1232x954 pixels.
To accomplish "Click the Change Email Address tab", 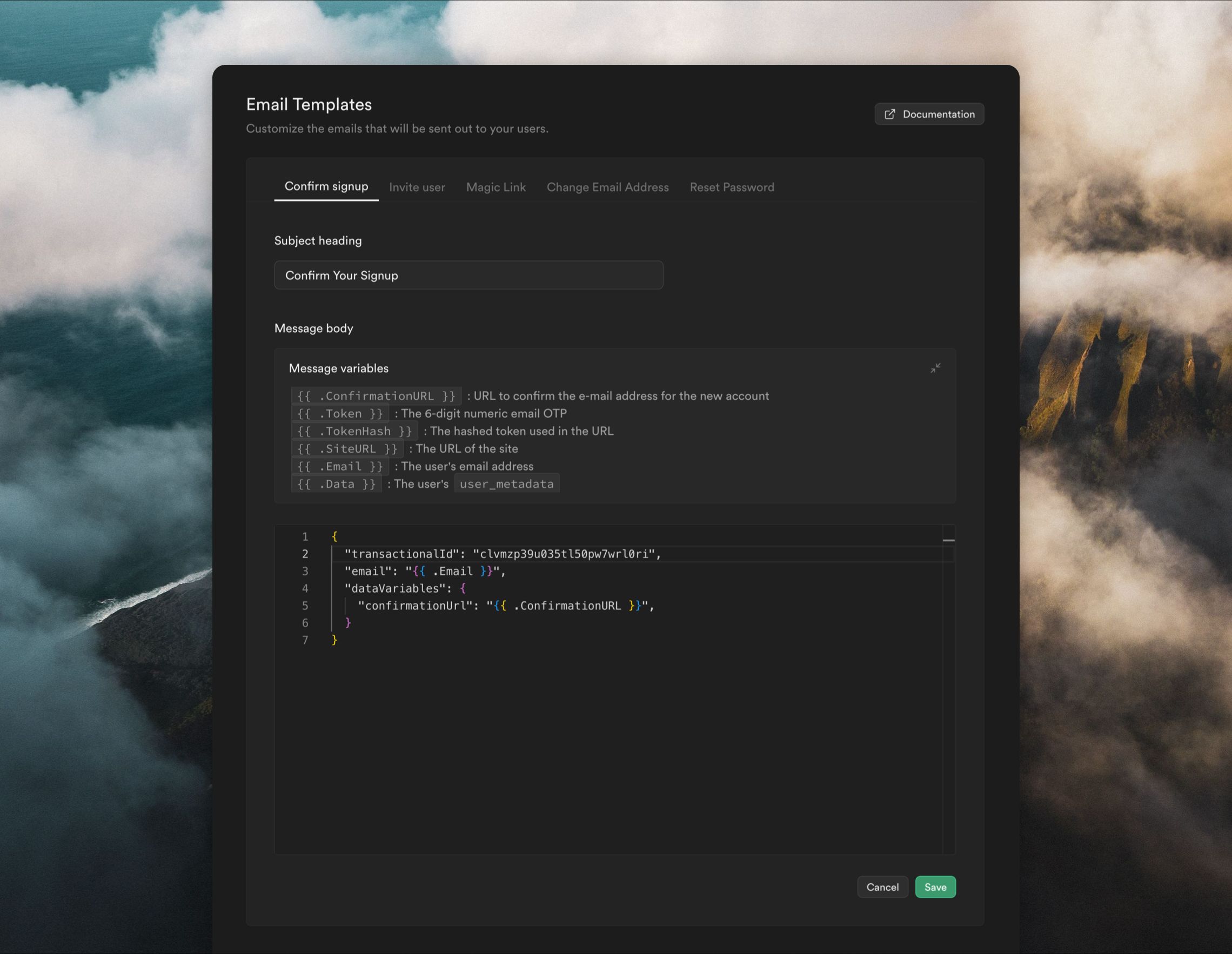I will 607,186.
